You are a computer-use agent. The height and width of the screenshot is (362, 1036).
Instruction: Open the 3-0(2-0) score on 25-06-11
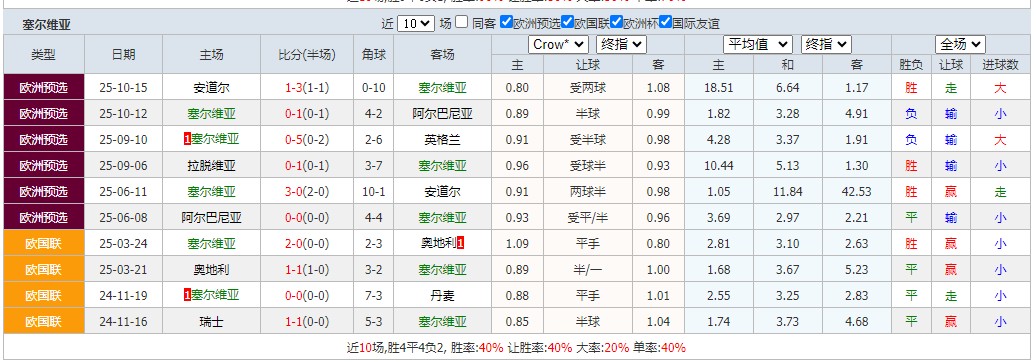click(x=307, y=192)
